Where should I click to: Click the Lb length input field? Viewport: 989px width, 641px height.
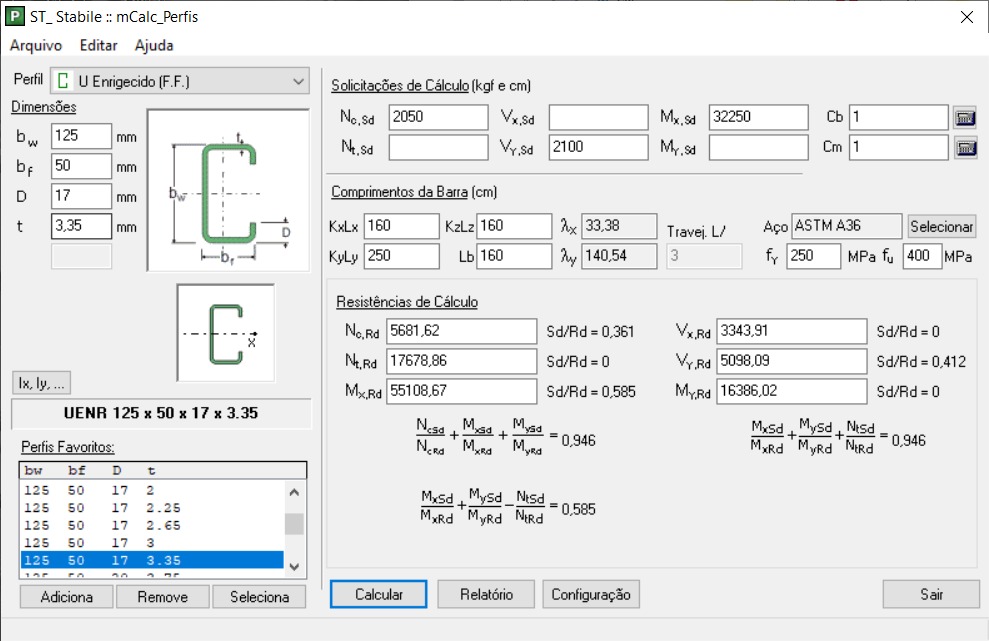tap(514, 256)
